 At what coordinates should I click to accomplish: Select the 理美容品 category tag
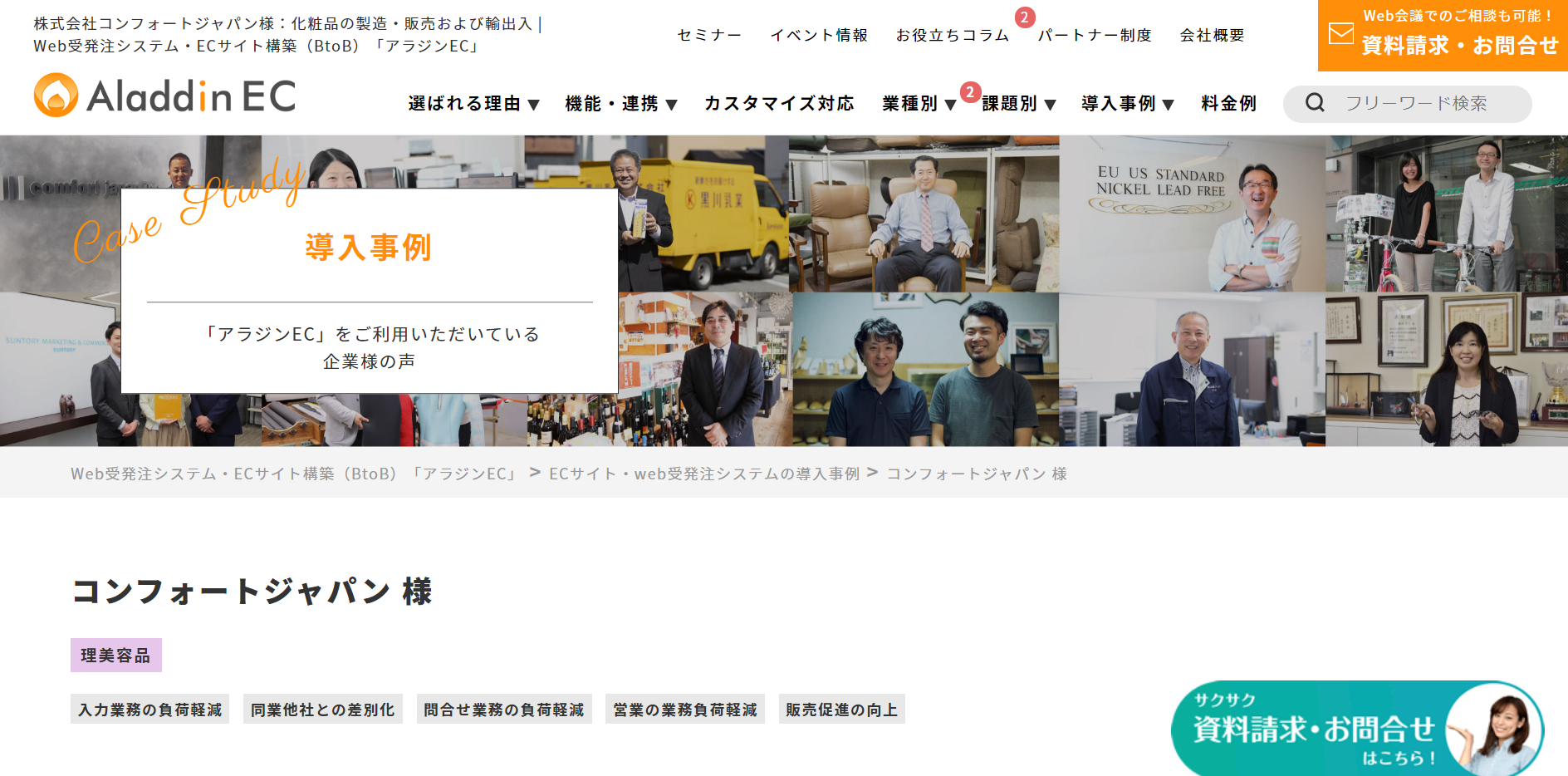(115, 656)
